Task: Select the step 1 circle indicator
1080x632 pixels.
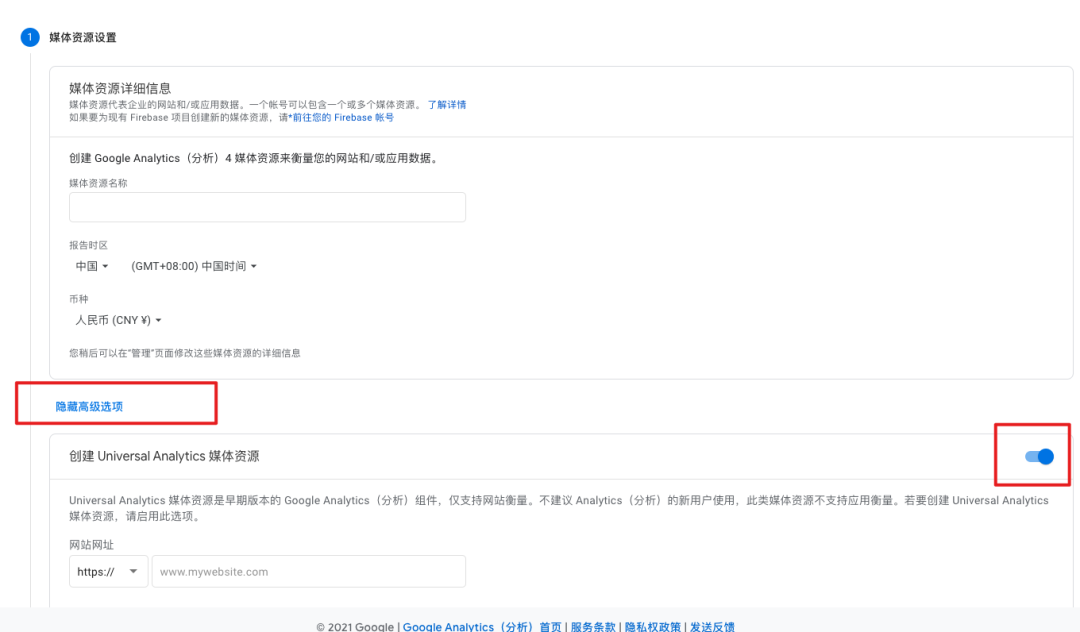Action: 29,37
